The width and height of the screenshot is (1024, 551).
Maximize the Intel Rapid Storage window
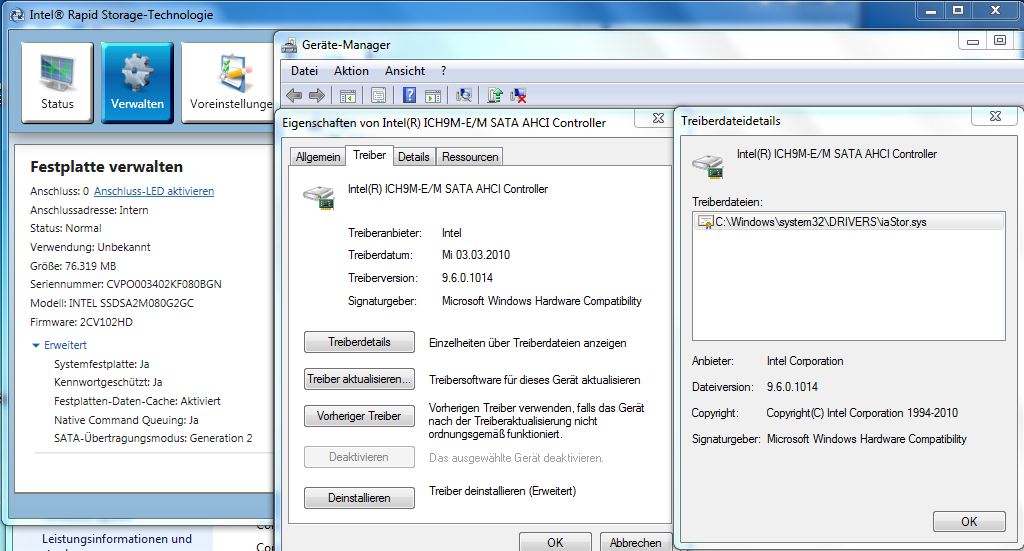tap(958, 10)
